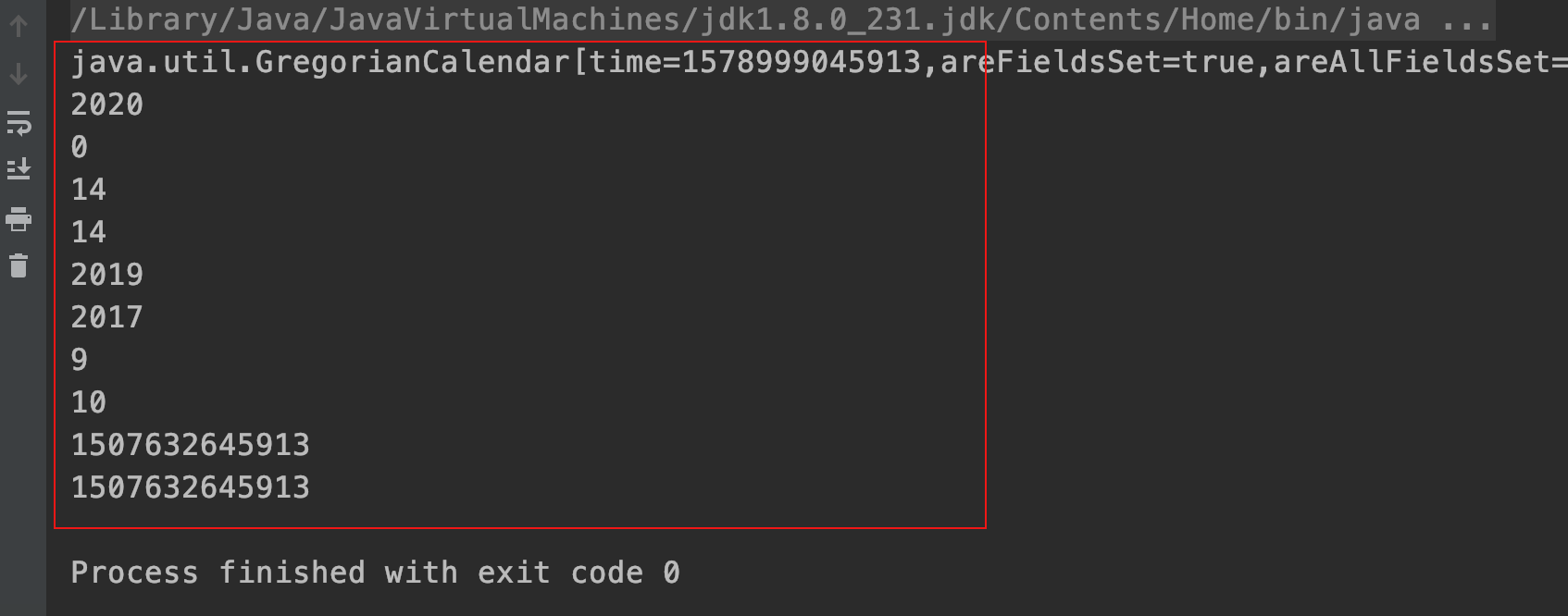Click the print icon in console sidebar
The width and height of the screenshot is (1568, 616).
19,219
